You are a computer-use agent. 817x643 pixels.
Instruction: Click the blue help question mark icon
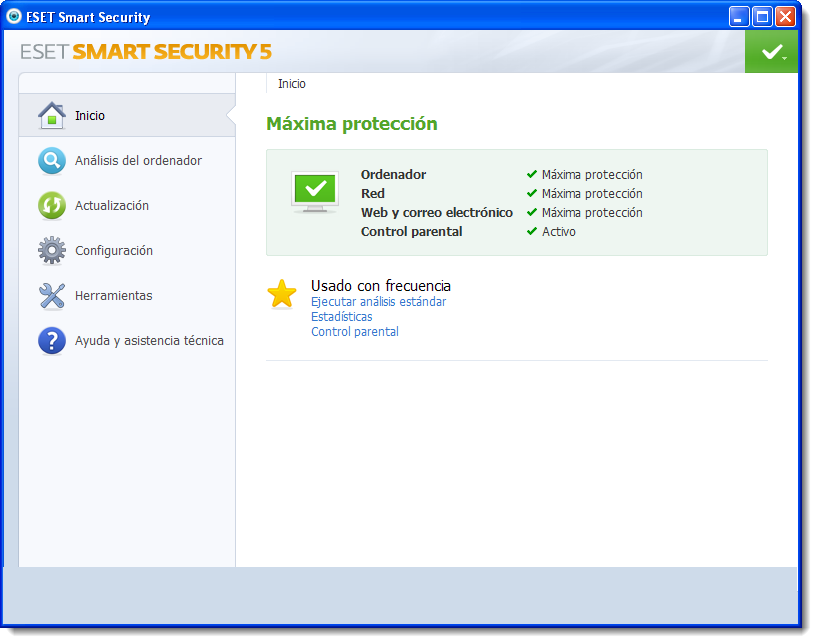point(52,341)
